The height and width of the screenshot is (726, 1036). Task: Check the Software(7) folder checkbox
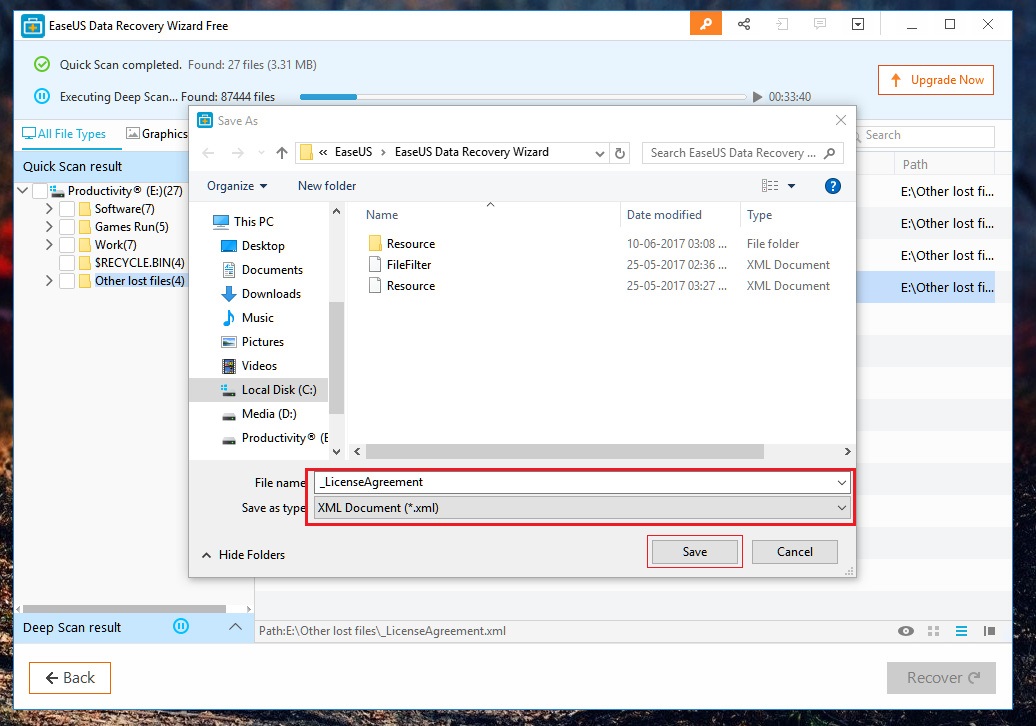pyautogui.click(x=67, y=209)
